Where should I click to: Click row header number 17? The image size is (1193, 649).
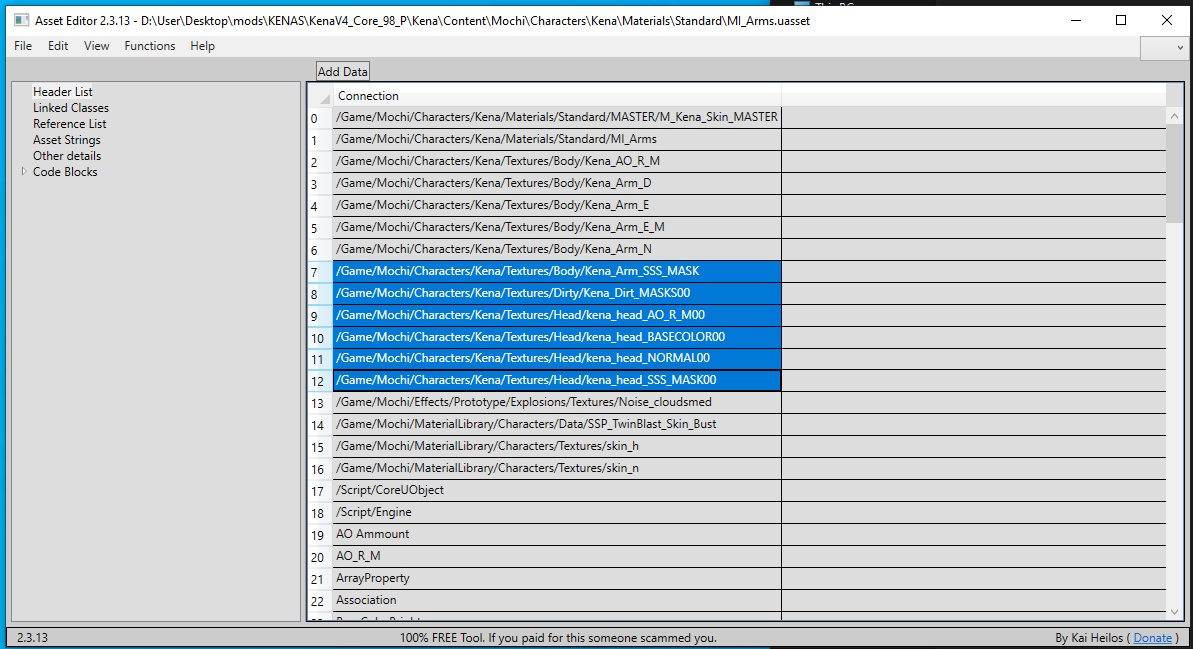[320, 492]
